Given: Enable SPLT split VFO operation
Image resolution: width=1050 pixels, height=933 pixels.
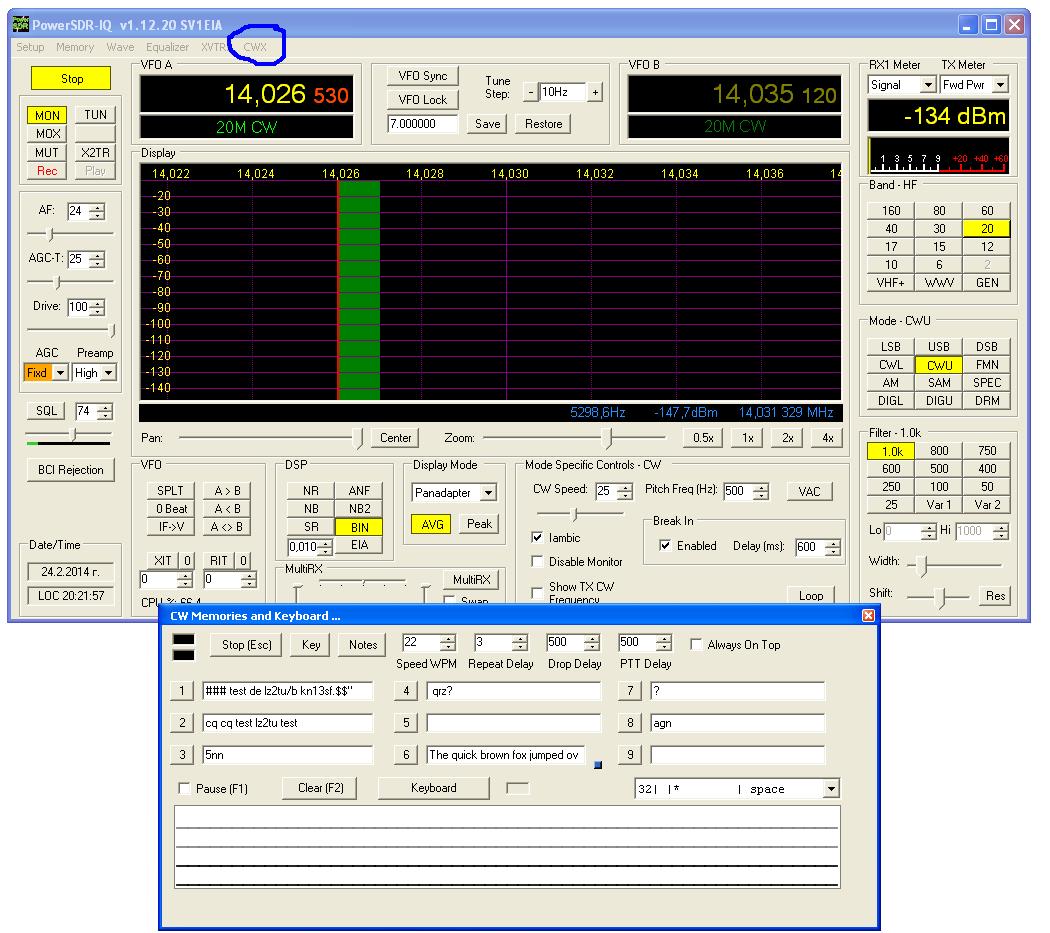Looking at the screenshot, I should click(x=170, y=491).
